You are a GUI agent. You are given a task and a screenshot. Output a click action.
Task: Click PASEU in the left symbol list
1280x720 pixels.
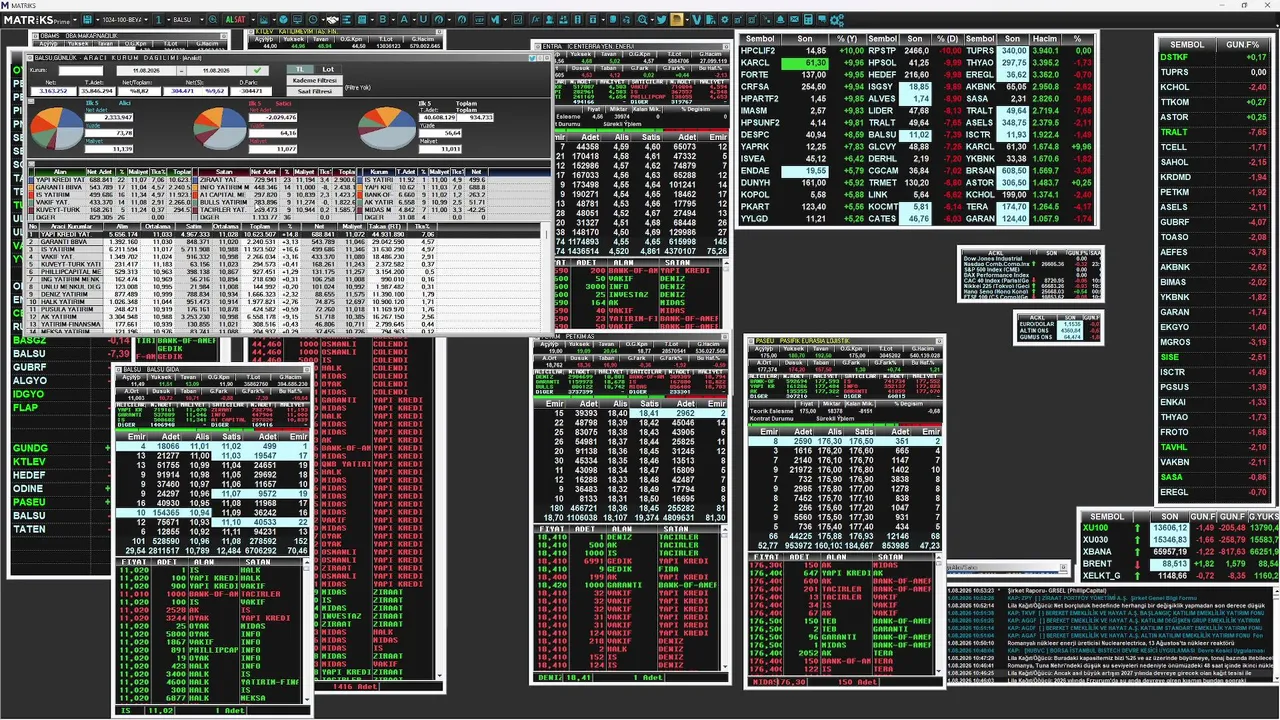pyautogui.click(x=30, y=502)
